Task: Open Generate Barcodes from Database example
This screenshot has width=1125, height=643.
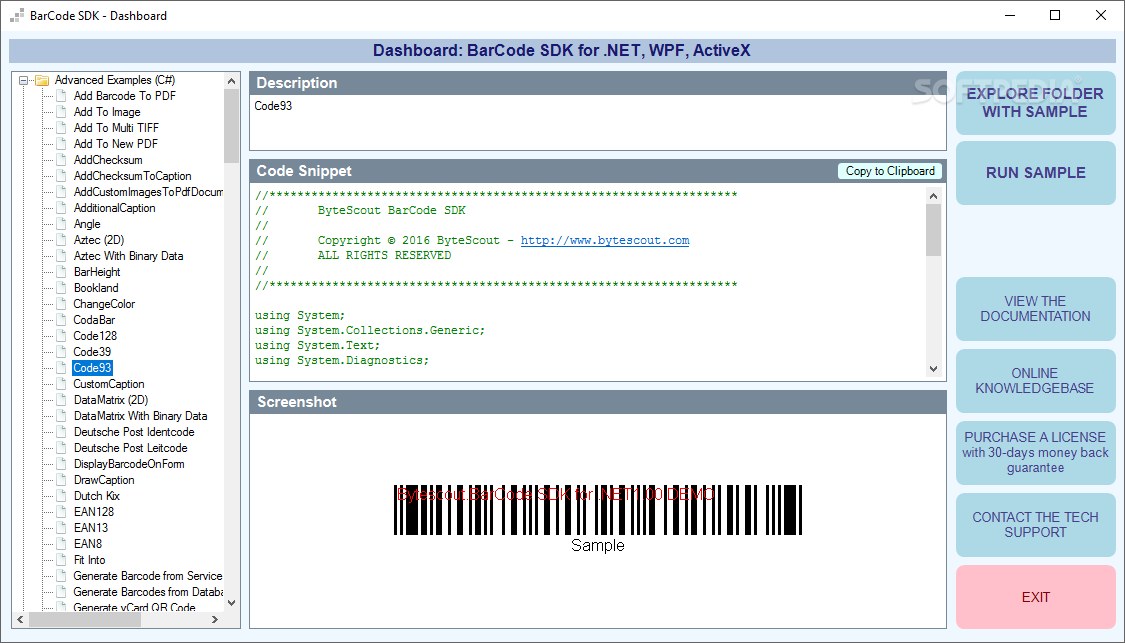Action: 148,592
